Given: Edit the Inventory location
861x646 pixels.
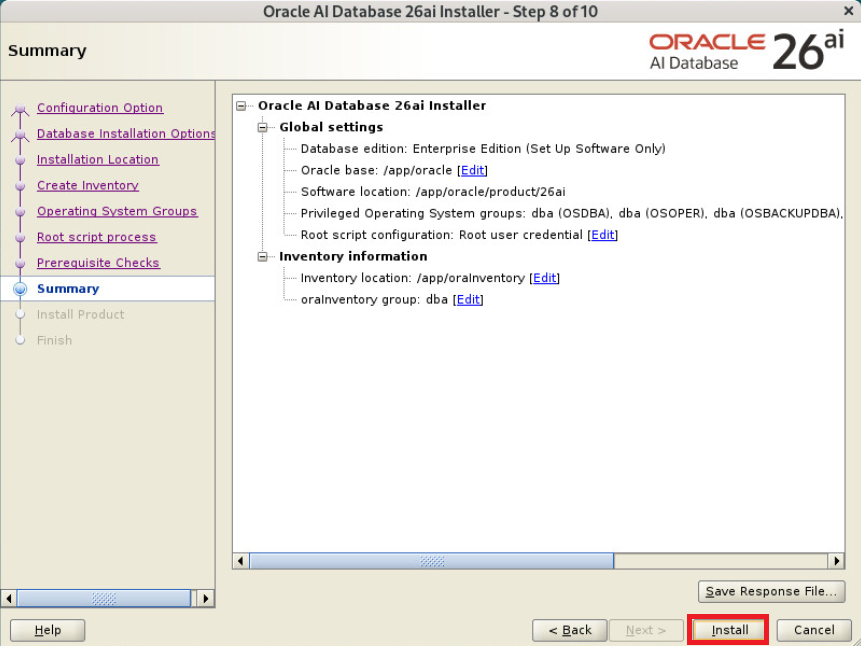Looking at the screenshot, I should [x=544, y=278].
